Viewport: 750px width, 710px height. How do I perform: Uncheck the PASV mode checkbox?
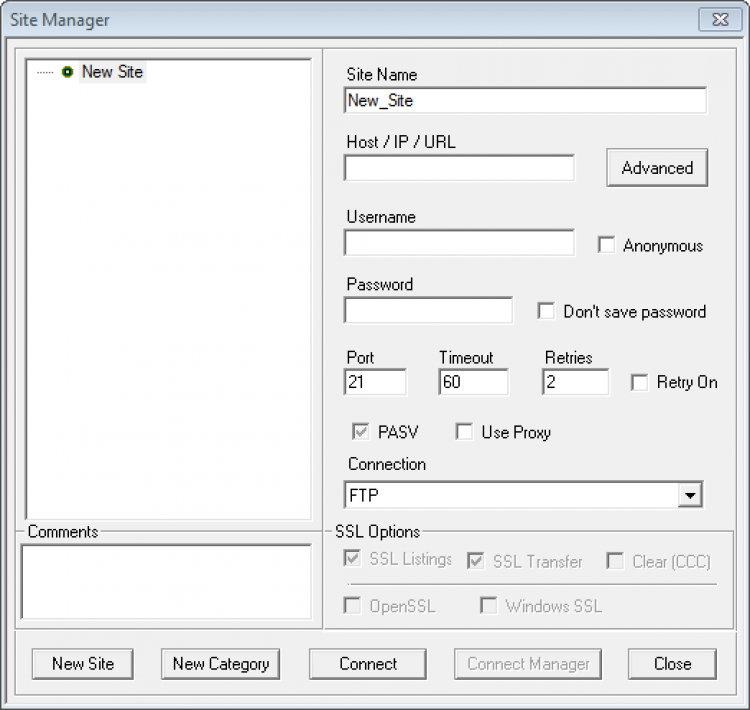(360, 432)
